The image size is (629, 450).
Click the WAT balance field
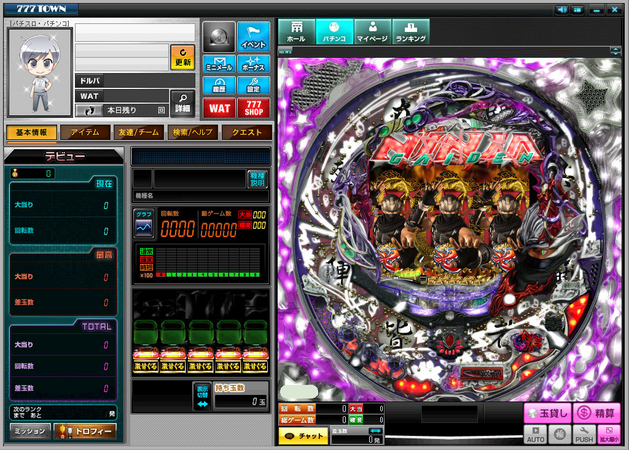tap(122, 96)
